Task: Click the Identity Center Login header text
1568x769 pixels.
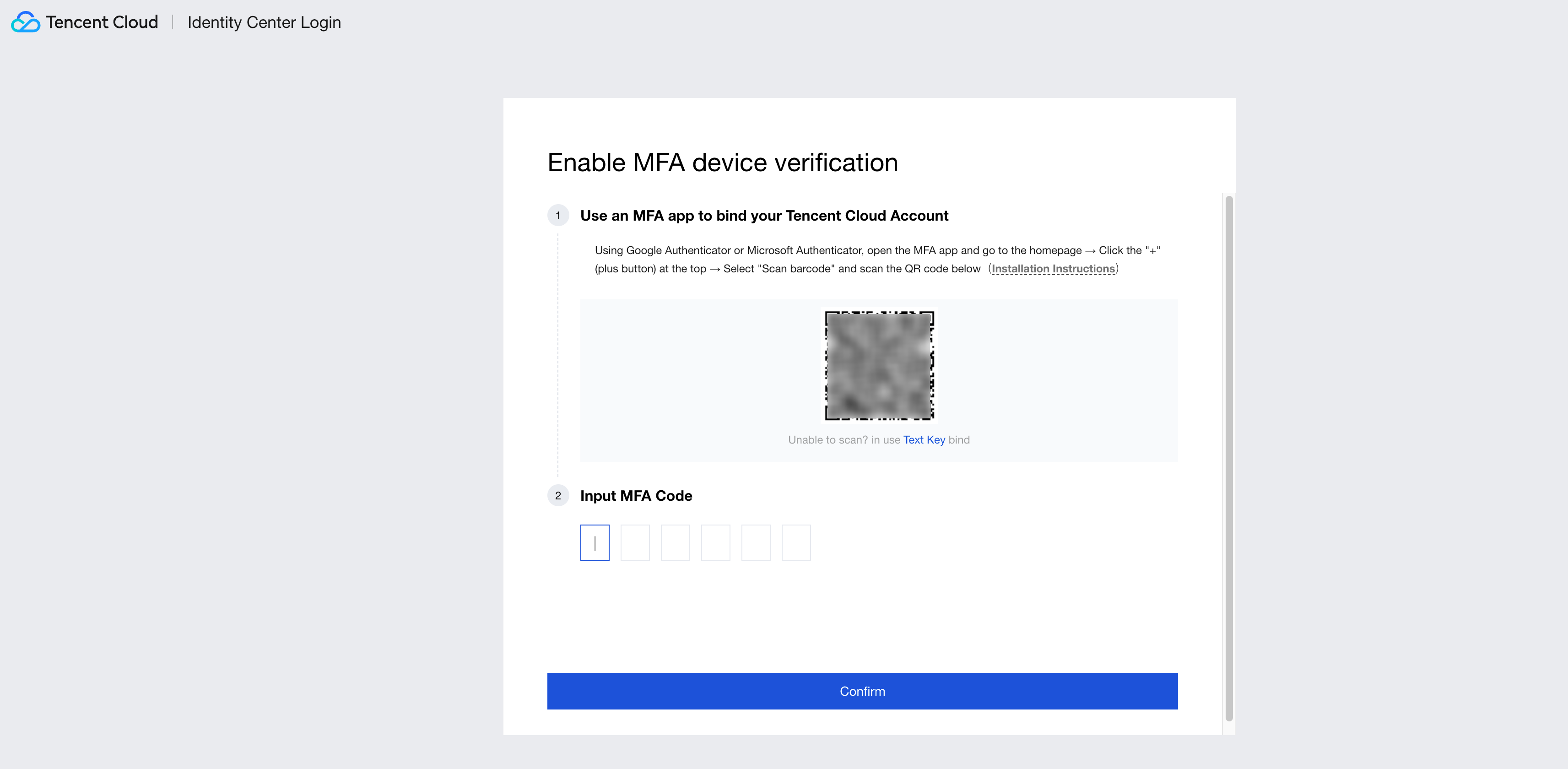Action: (264, 22)
